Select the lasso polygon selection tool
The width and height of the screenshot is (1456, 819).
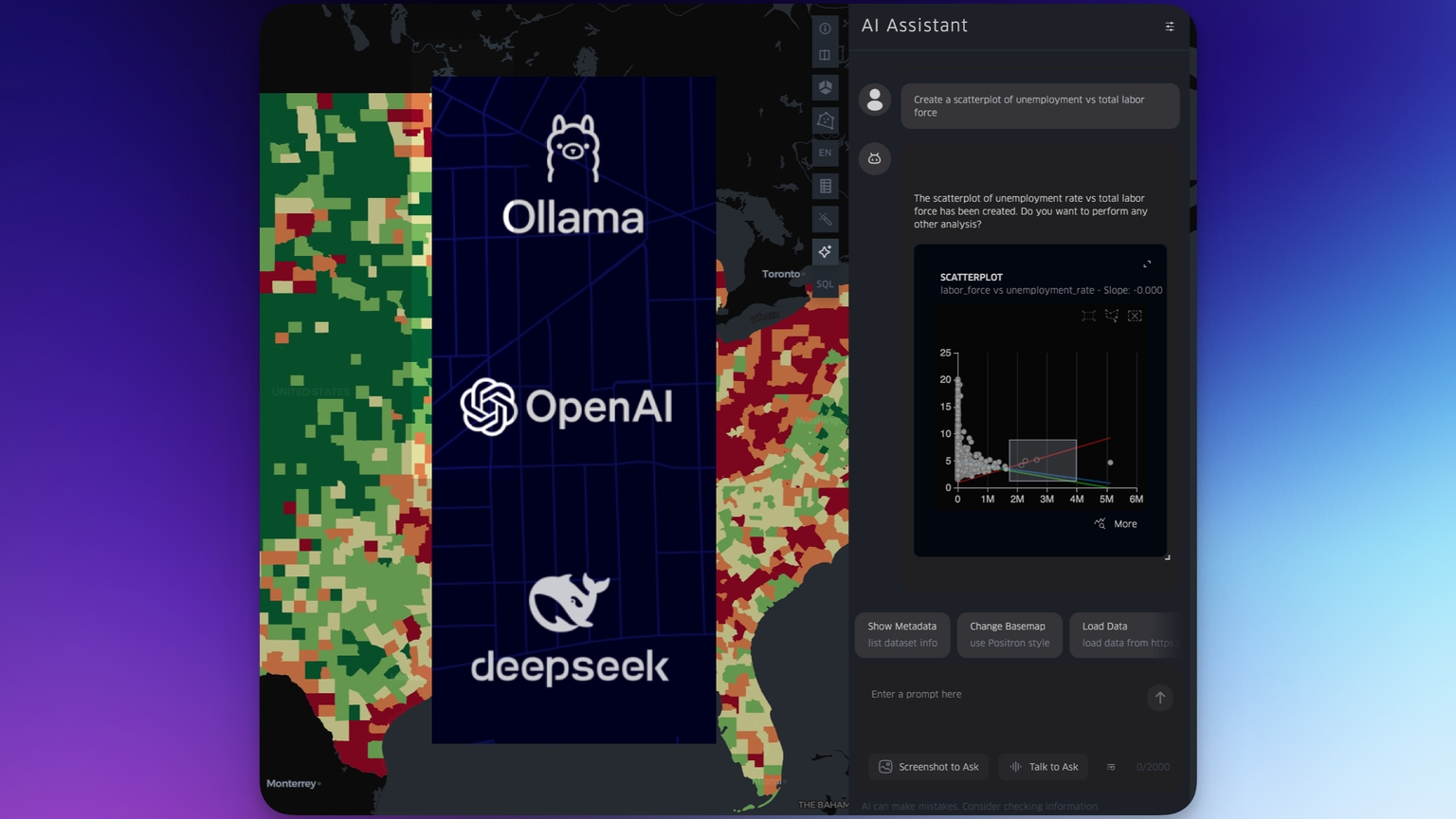(1111, 316)
